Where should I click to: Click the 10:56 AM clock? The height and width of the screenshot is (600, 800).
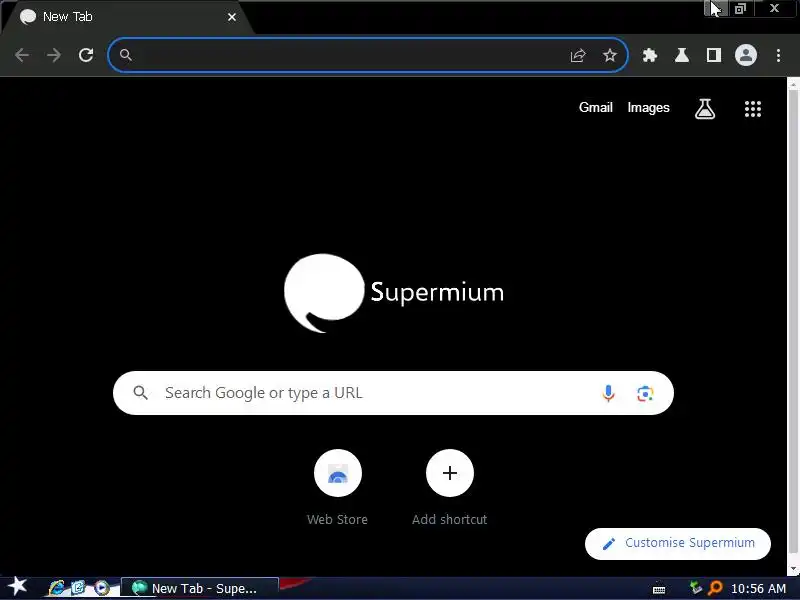tap(758, 589)
